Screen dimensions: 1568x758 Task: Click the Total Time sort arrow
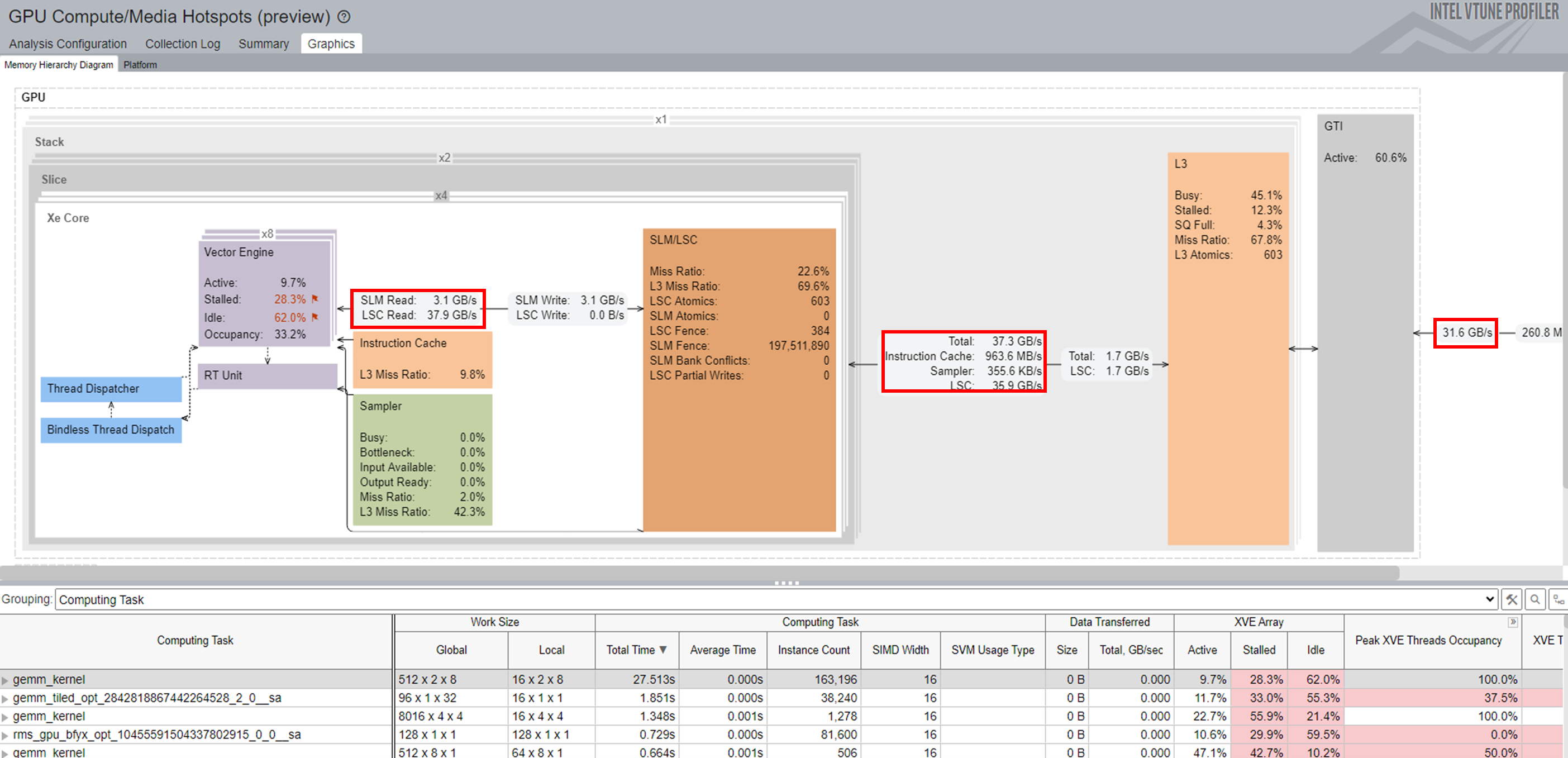pyautogui.click(x=663, y=650)
